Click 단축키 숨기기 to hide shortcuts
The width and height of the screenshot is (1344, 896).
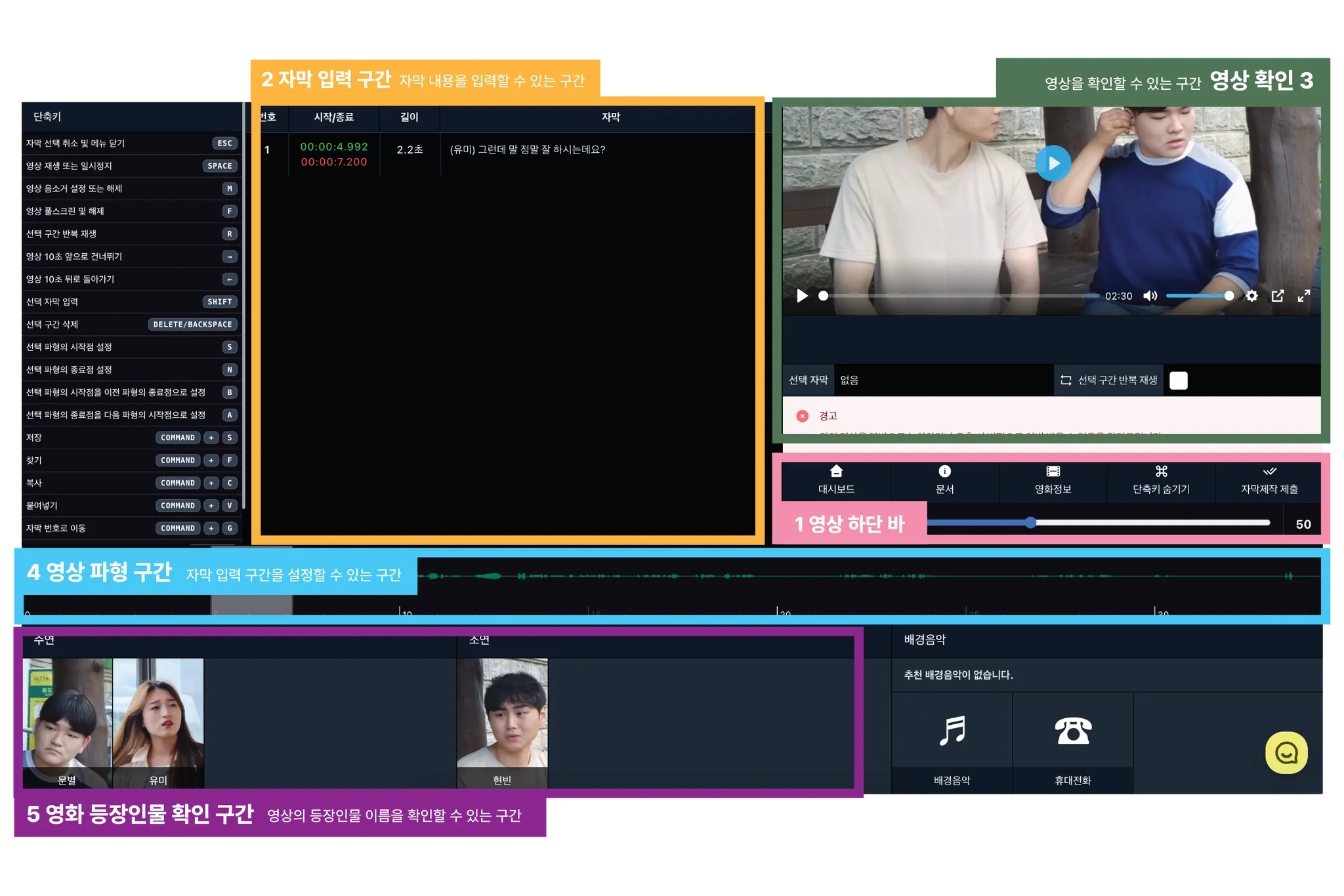click(x=1161, y=479)
